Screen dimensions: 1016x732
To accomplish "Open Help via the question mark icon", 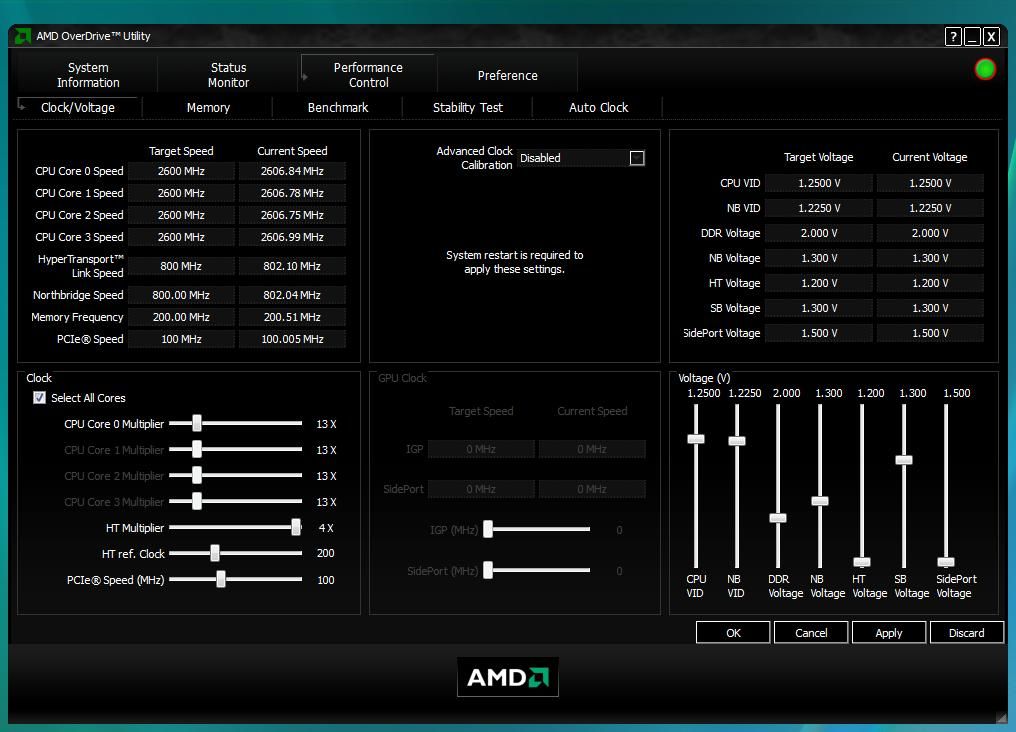I will tap(952, 36).
